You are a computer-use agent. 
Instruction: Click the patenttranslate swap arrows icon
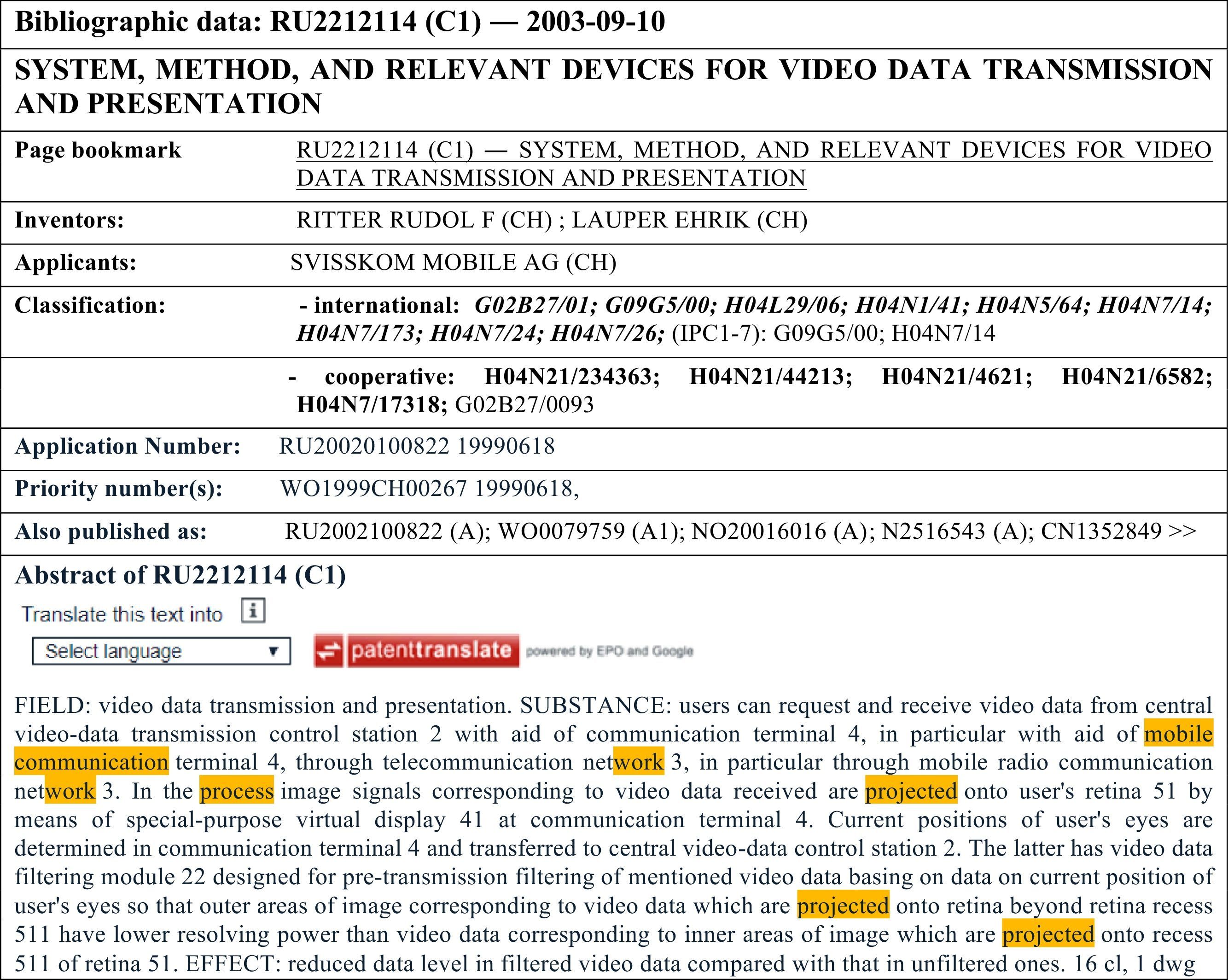[x=329, y=651]
